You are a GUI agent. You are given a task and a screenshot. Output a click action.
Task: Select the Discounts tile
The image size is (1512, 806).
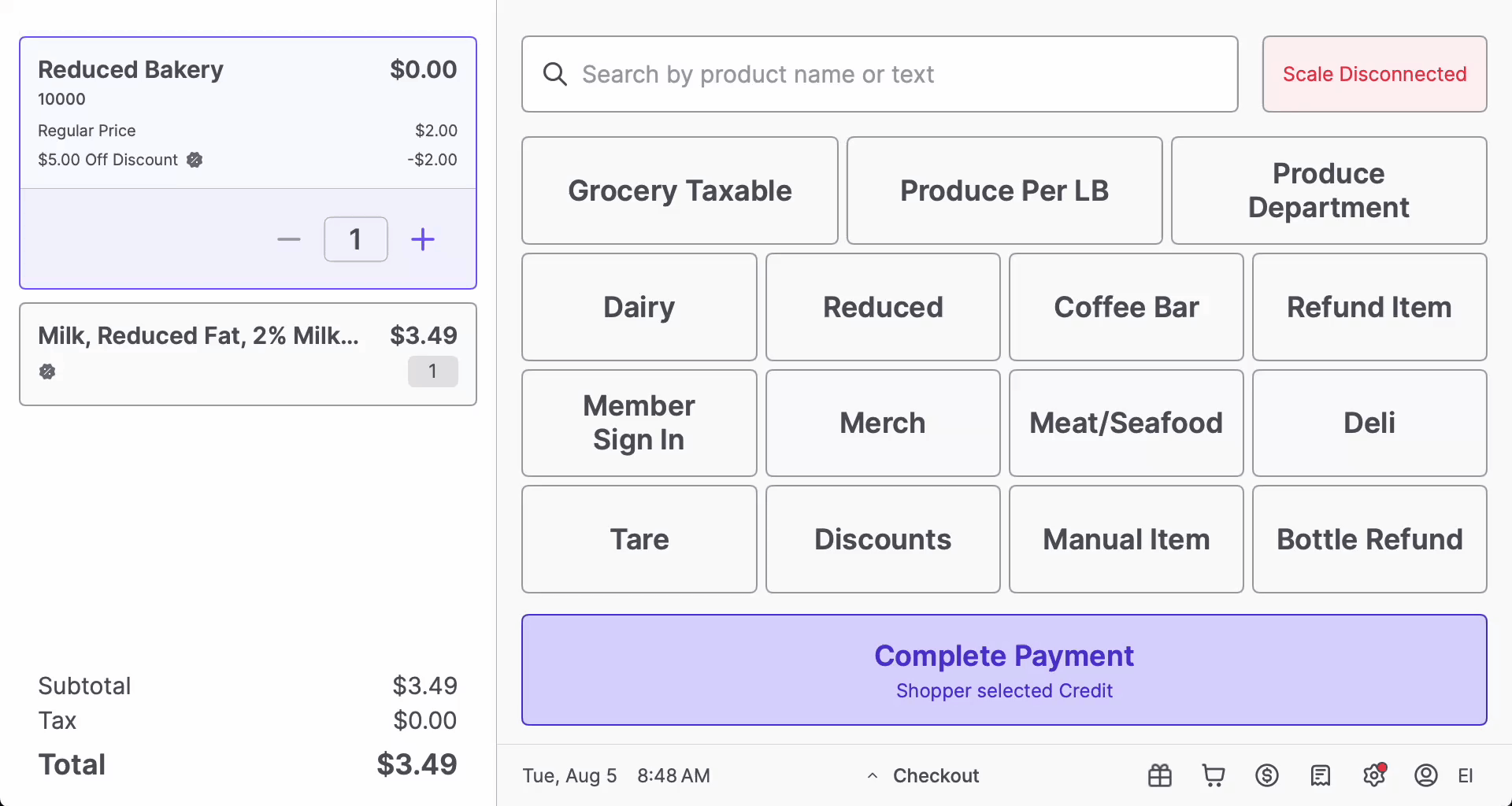[882, 539]
